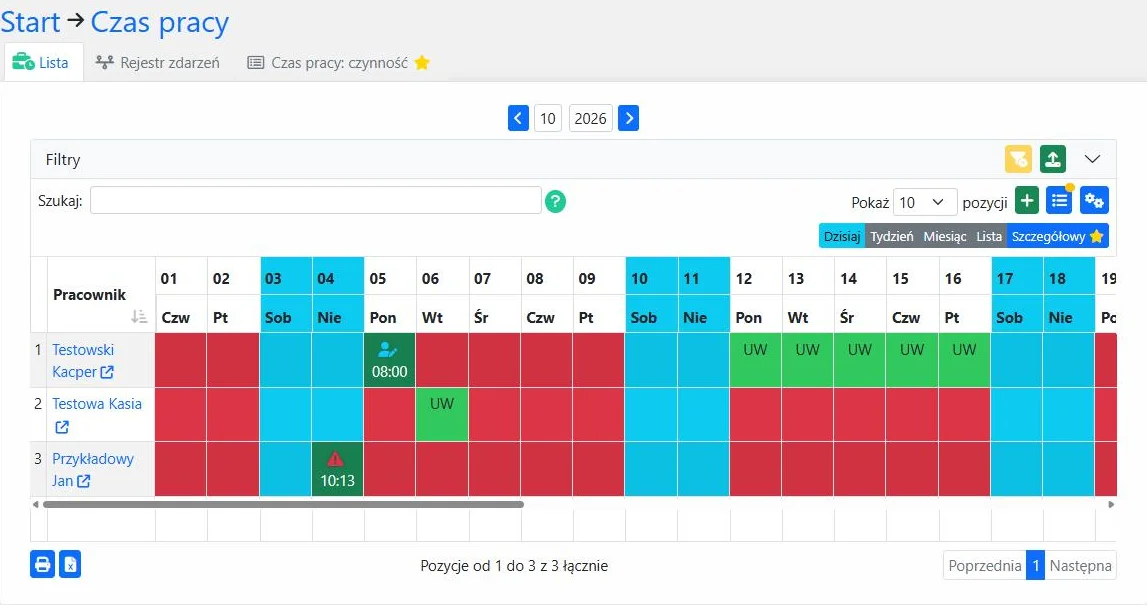Click the user-edit icon in Kacper's 05 cell
1147x605 pixels.
click(x=388, y=350)
